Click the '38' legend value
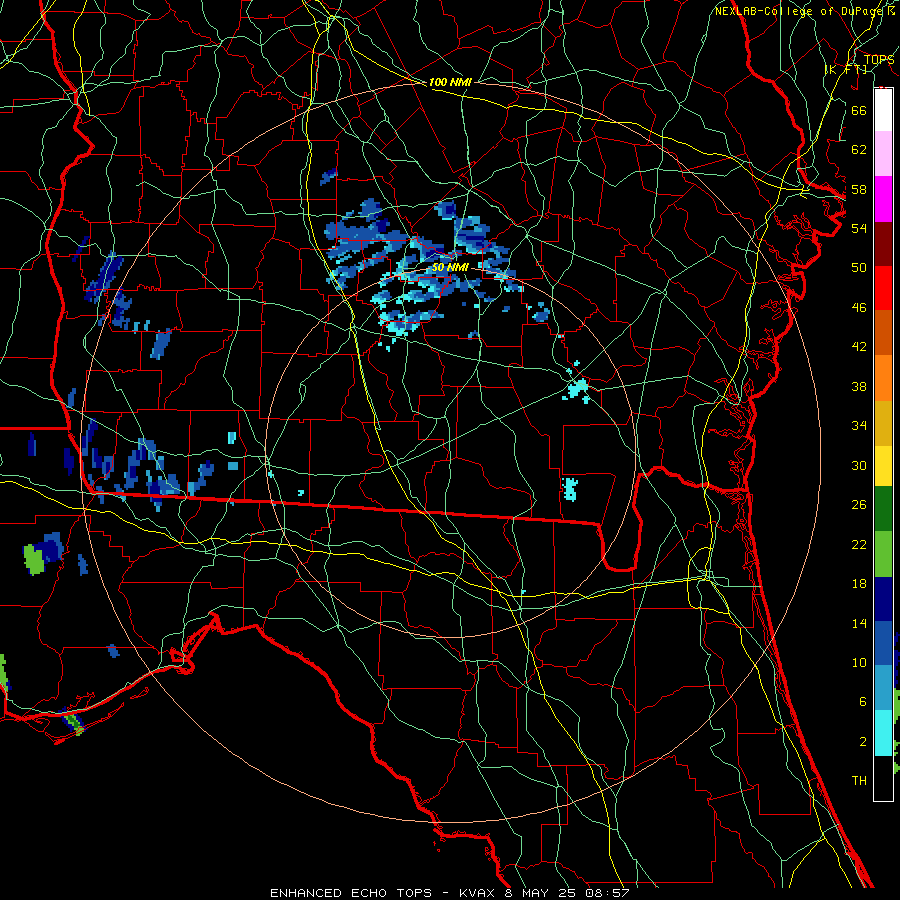This screenshot has height=900, width=900. [859, 386]
